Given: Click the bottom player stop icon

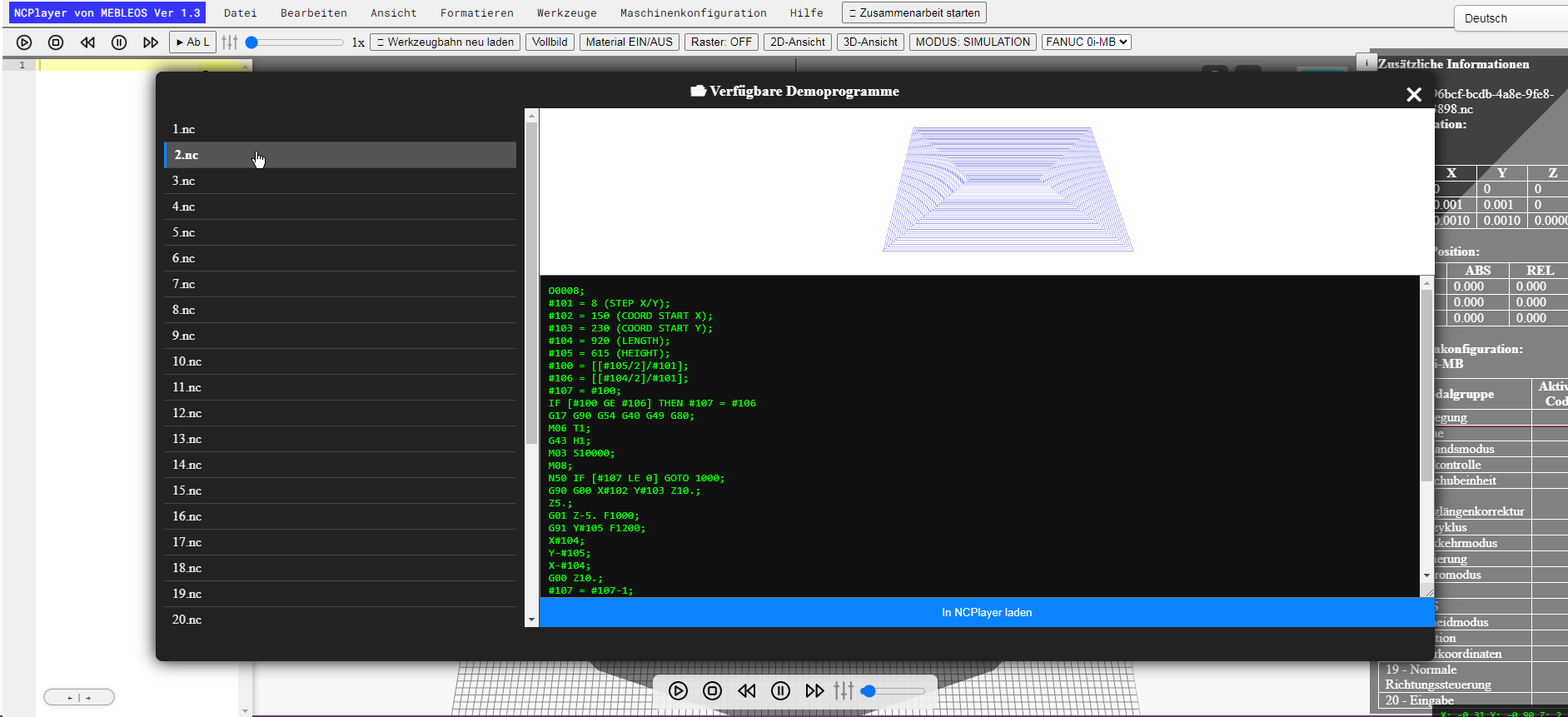Looking at the screenshot, I should tap(712, 690).
